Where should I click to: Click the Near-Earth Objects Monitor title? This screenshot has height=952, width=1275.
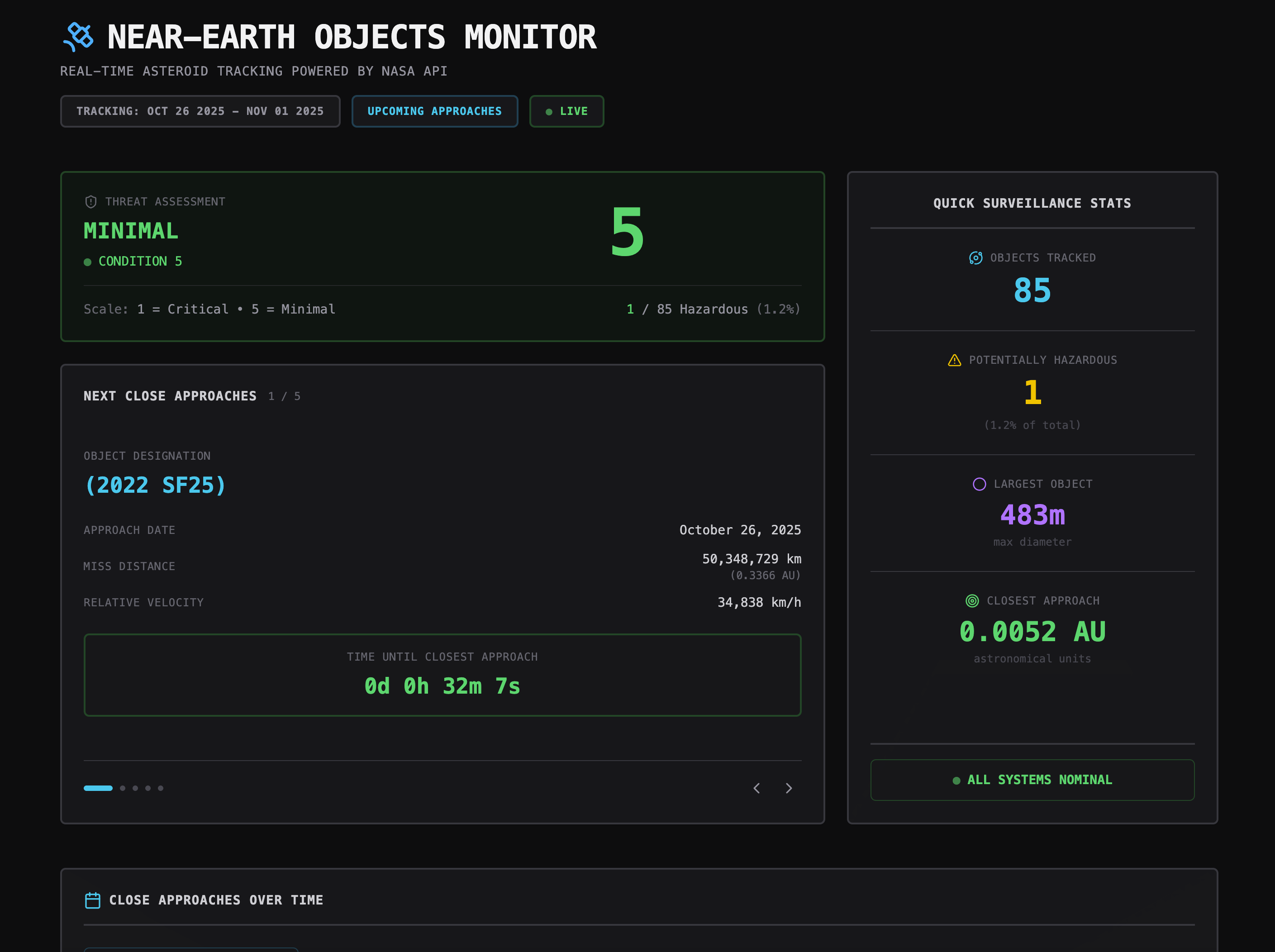[x=352, y=37]
